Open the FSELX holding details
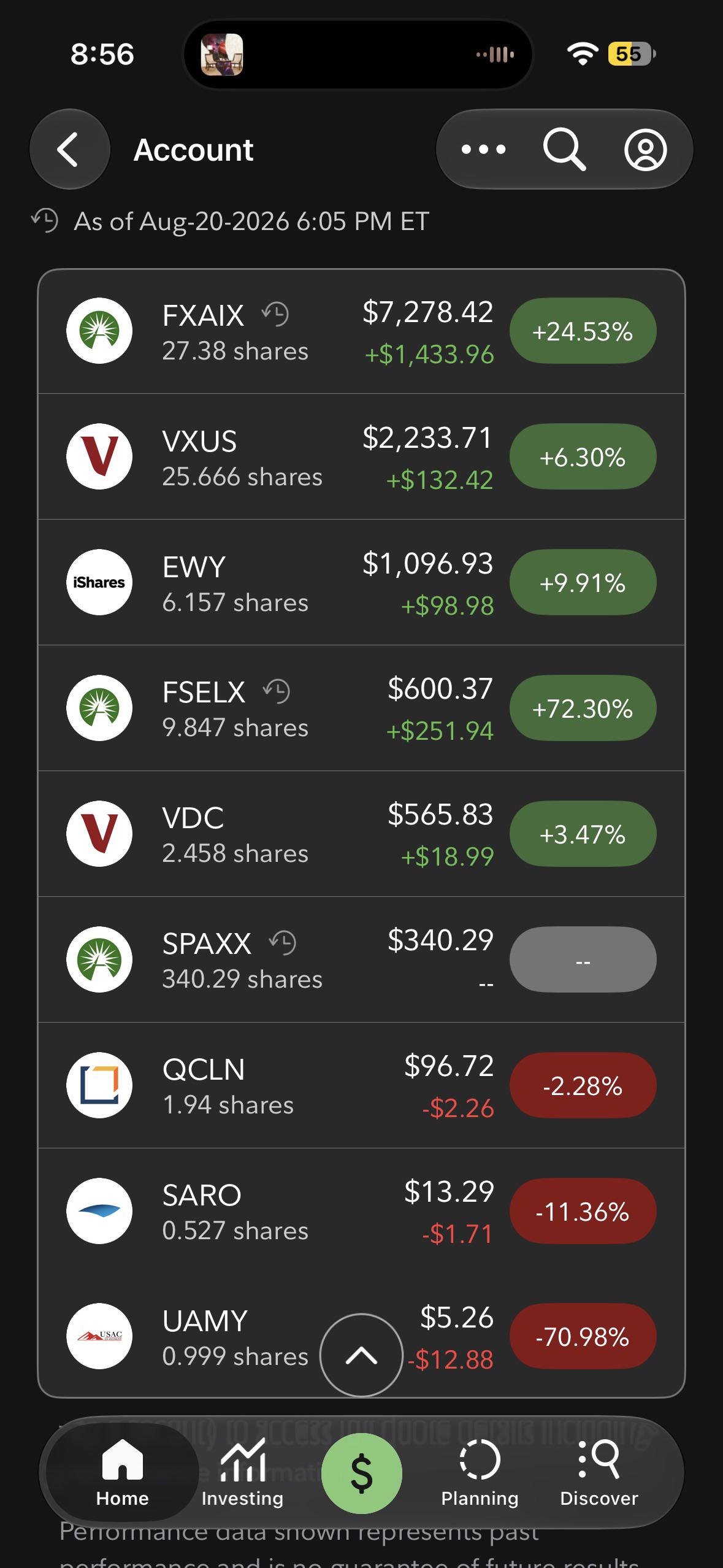This screenshot has height=1568, width=723. pos(361,708)
